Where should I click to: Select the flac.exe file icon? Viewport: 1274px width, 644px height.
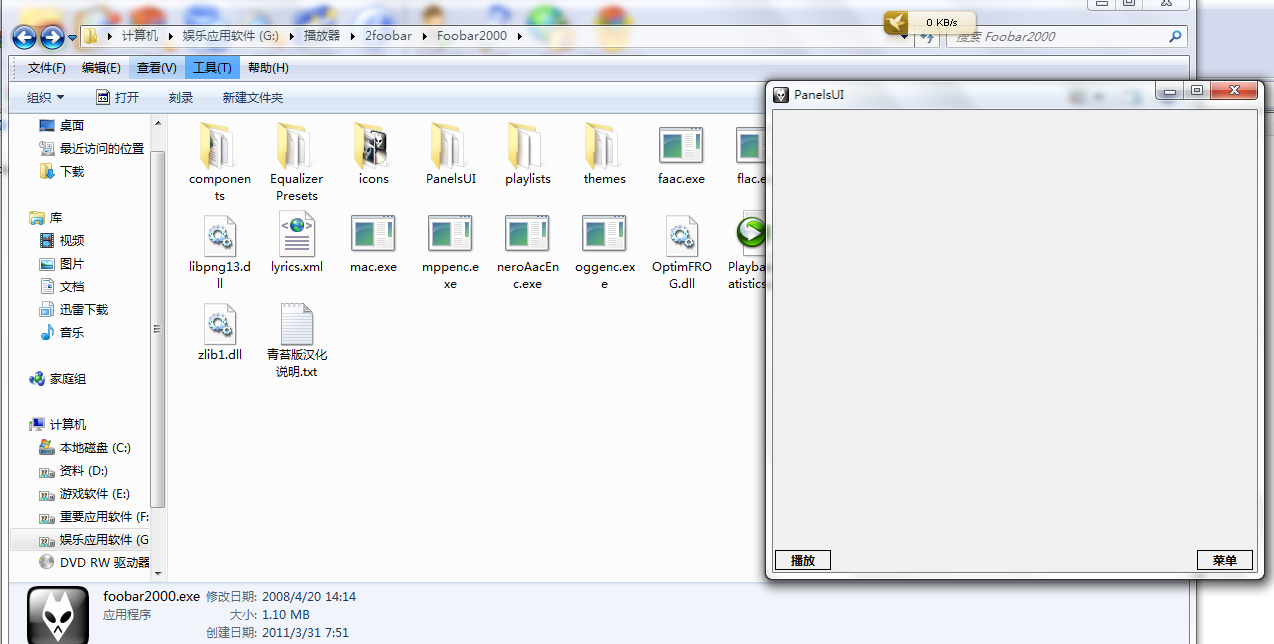pyautogui.click(x=750, y=145)
